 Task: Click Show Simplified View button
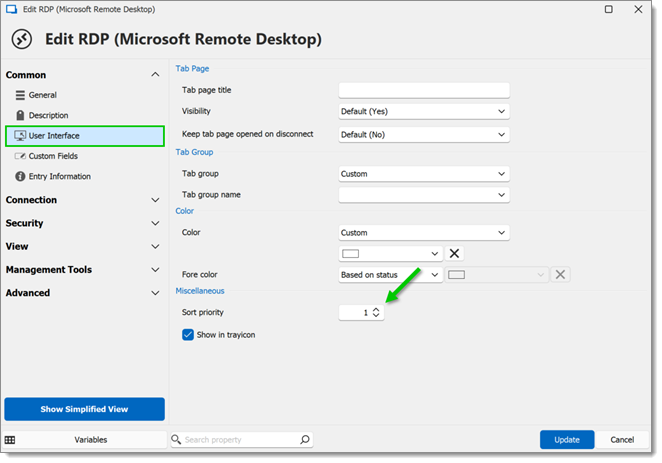pos(84,409)
